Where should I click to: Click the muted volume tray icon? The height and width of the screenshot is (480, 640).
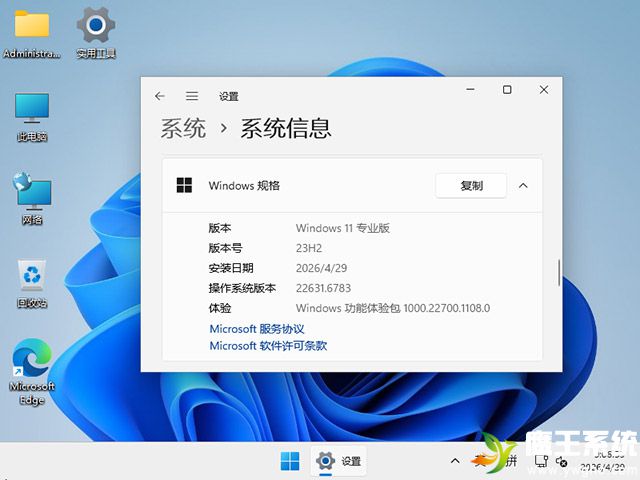pos(561,462)
